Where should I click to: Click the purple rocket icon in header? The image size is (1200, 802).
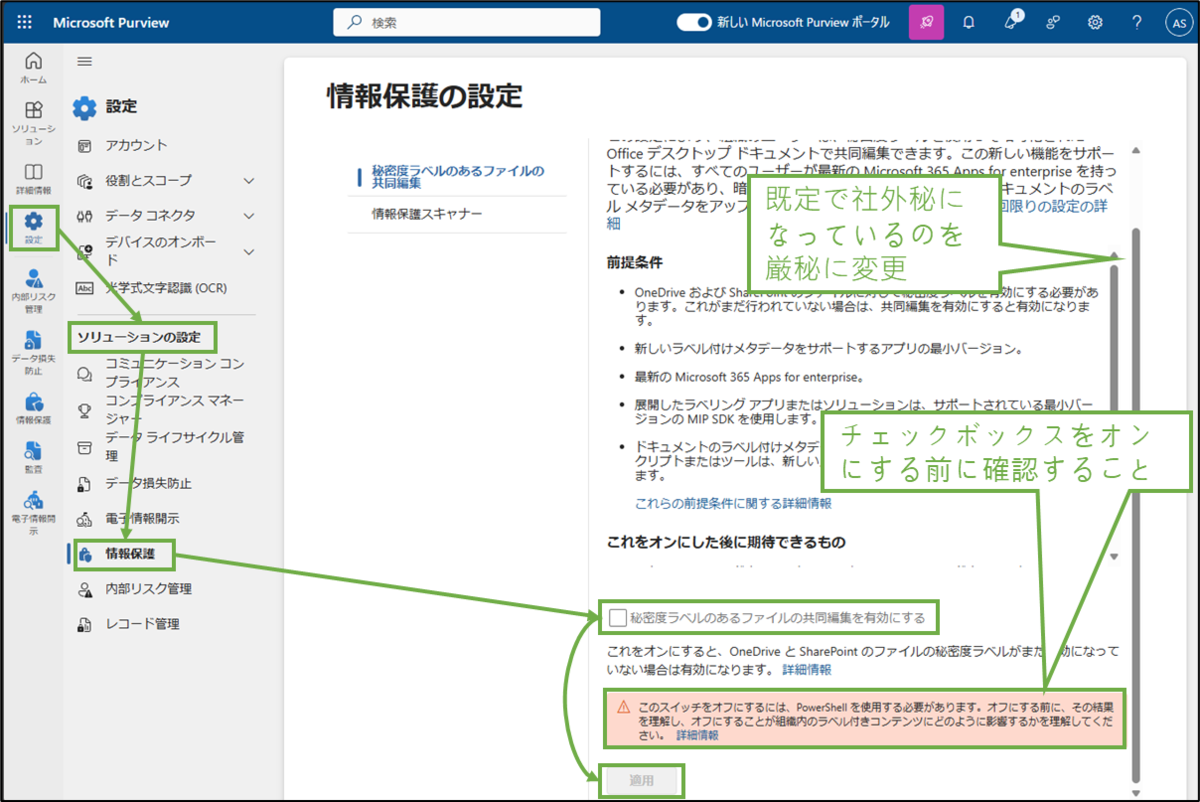tap(926, 22)
